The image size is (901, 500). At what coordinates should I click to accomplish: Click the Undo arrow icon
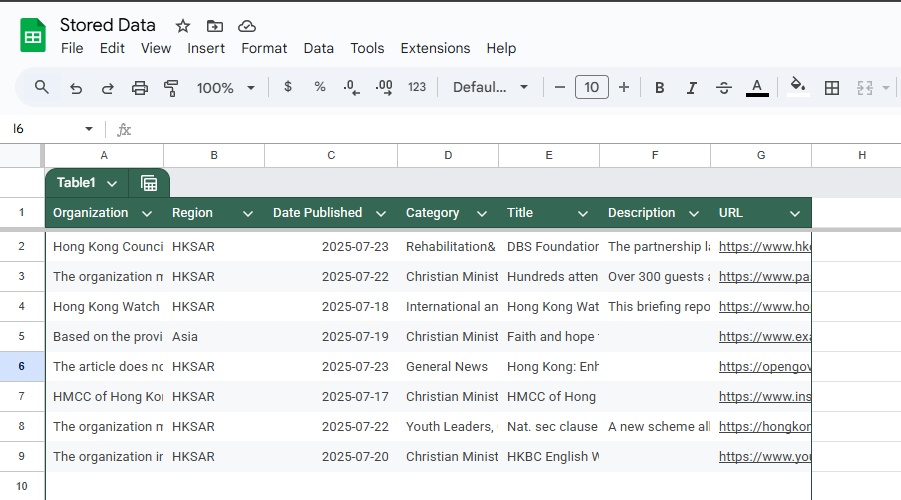coord(76,88)
